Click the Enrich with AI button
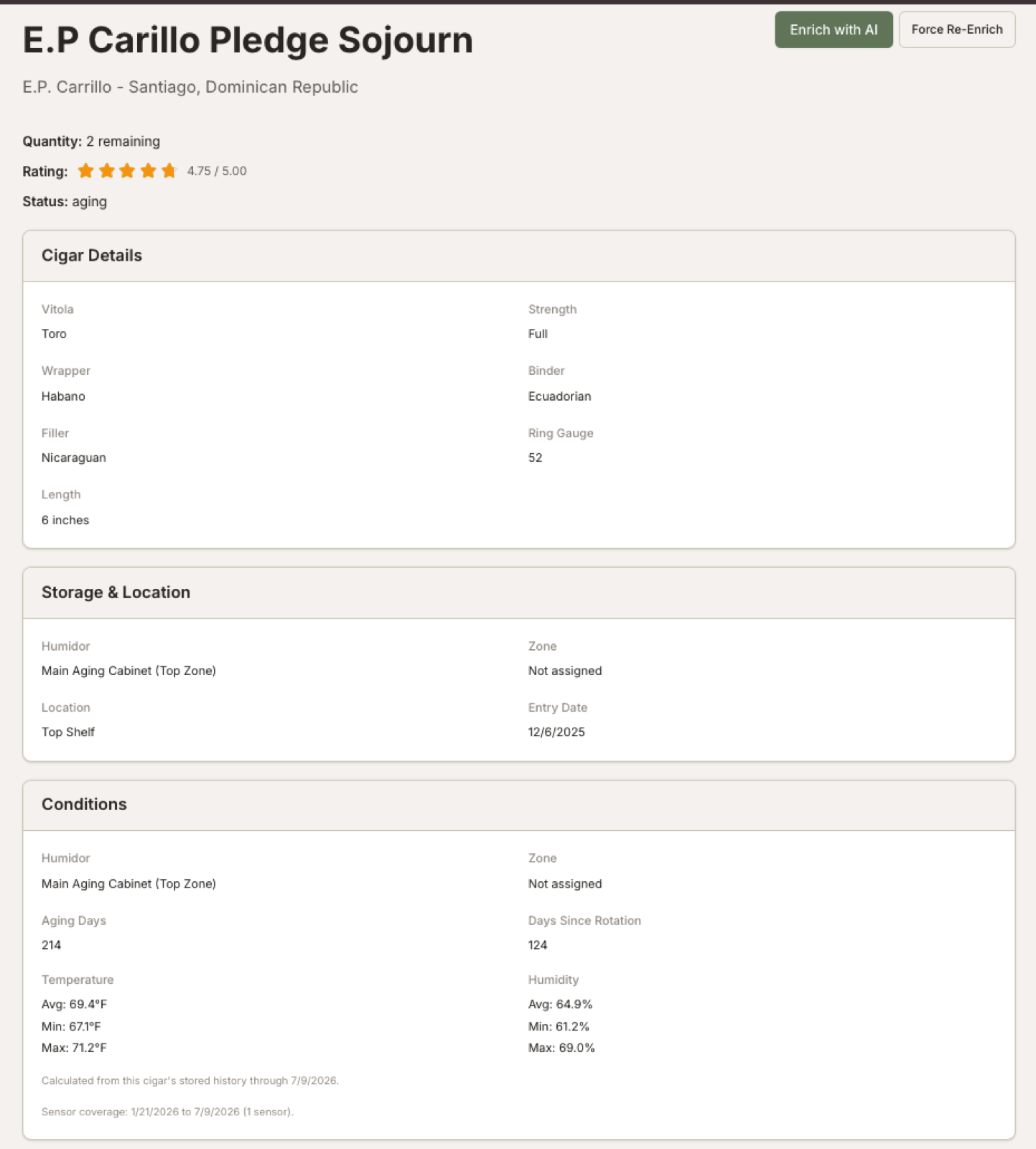The image size is (1036, 1149). point(834,29)
